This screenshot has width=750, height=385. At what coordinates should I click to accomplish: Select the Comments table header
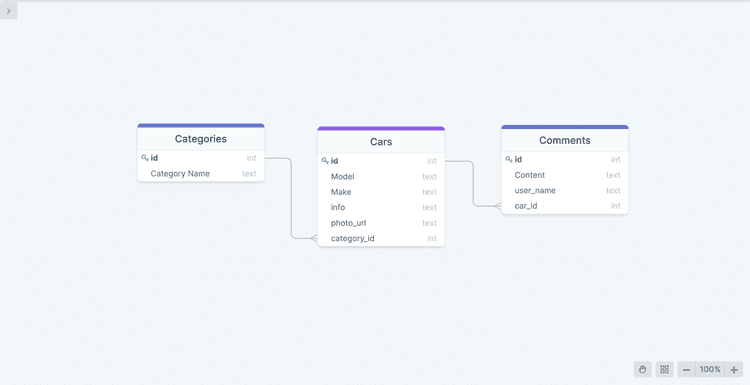click(565, 140)
